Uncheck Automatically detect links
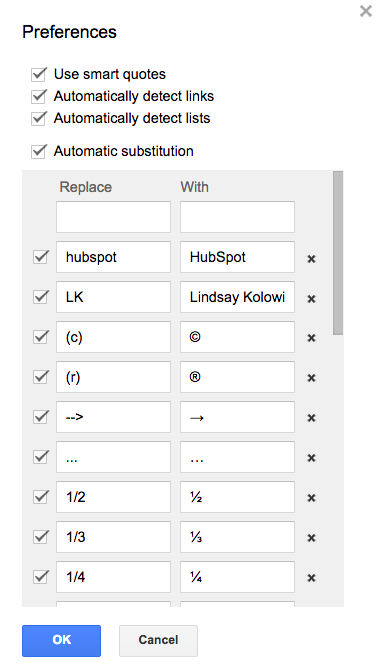The image size is (378, 666). 39,96
